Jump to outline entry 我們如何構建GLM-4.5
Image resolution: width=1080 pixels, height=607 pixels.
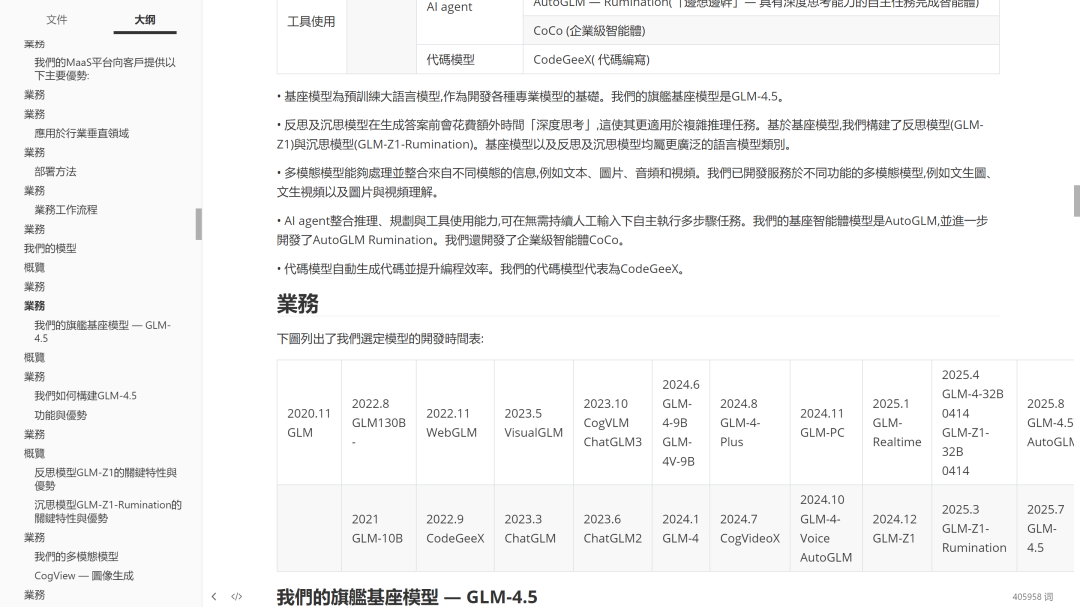(85, 396)
